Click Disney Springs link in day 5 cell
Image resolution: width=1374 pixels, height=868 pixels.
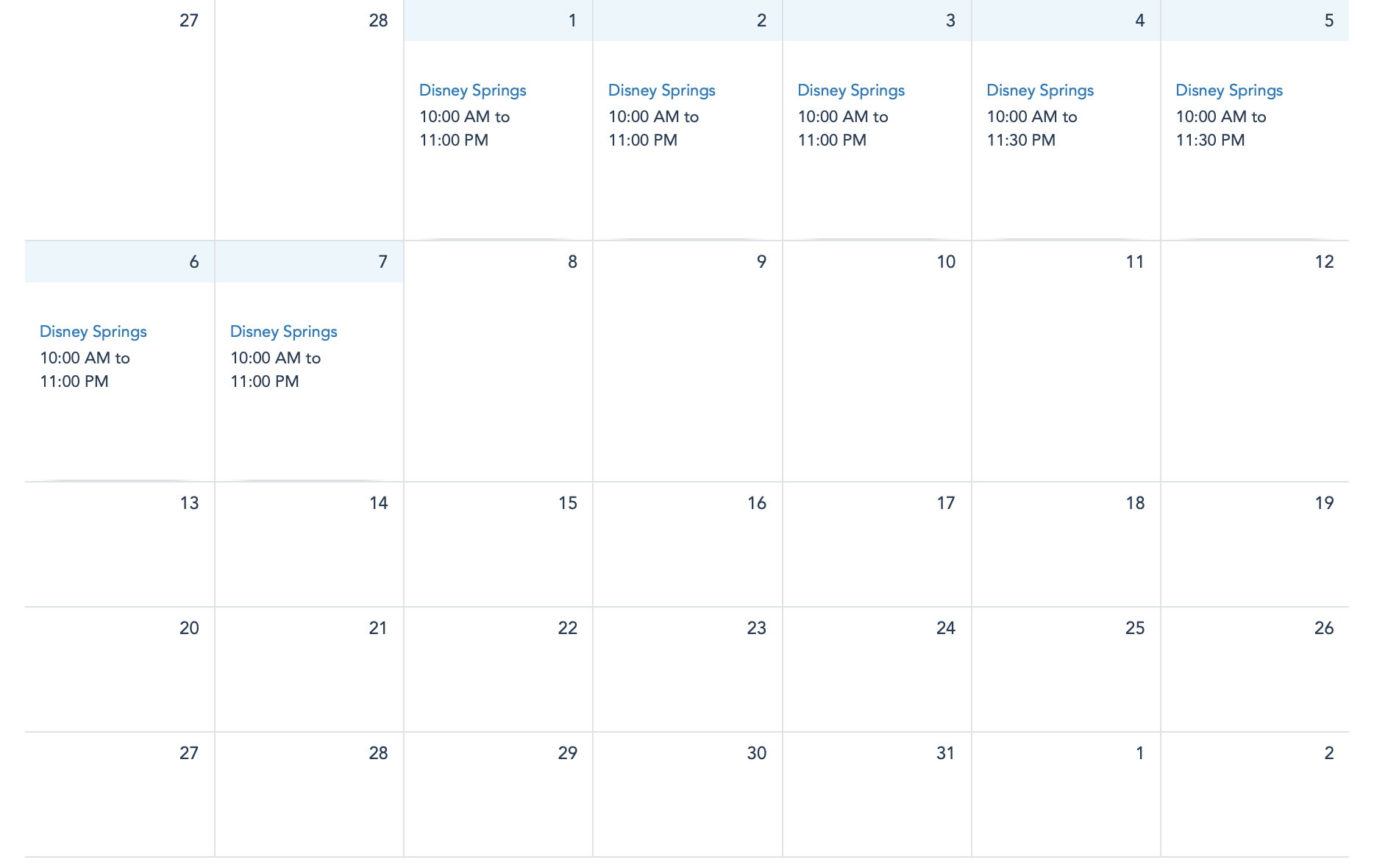pos(1229,90)
